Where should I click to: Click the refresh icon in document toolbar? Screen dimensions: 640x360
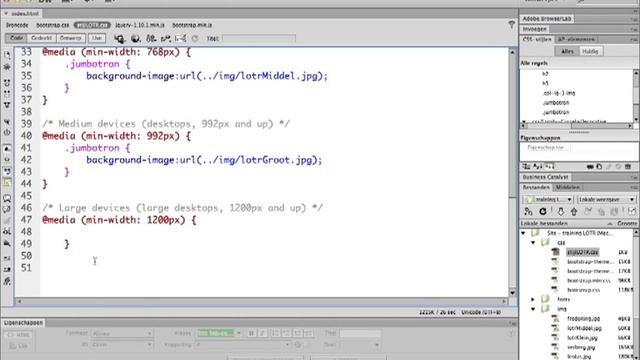(195, 39)
